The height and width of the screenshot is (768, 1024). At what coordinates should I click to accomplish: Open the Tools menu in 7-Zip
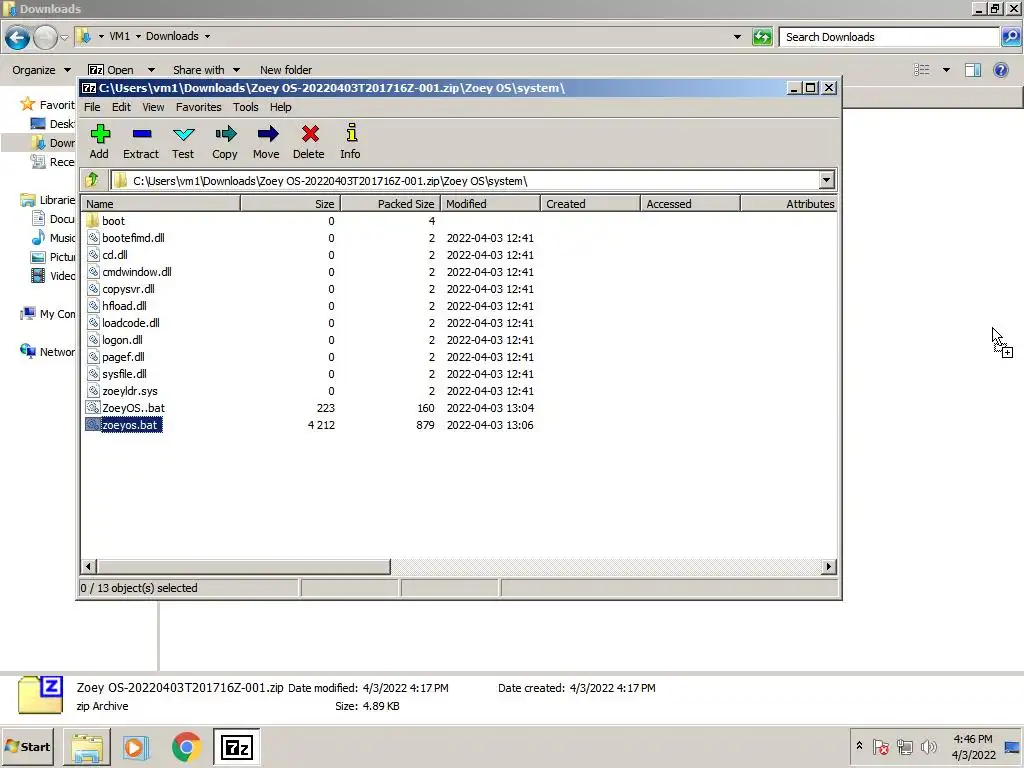[x=246, y=107]
